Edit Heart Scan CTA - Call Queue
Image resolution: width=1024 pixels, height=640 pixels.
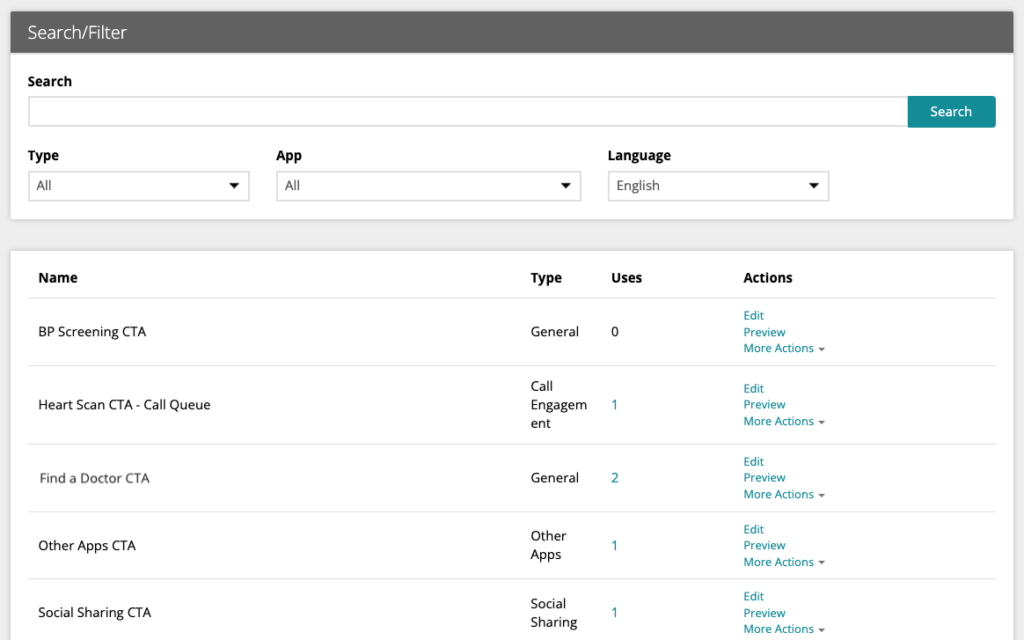[x=753, y=389]
